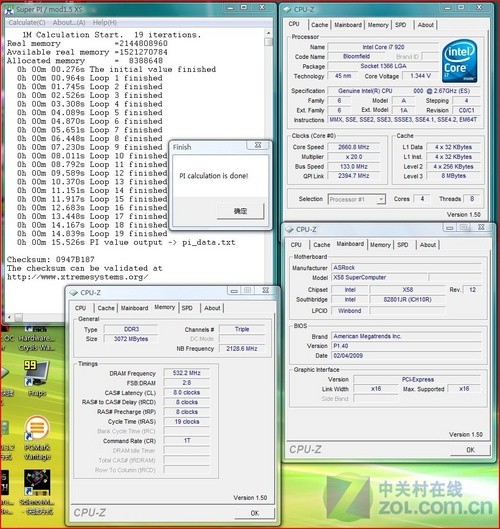Click the http://www.xtremesystems.org/ line
500x529 pixels.
pyautogui.click(x=77, y=277)
